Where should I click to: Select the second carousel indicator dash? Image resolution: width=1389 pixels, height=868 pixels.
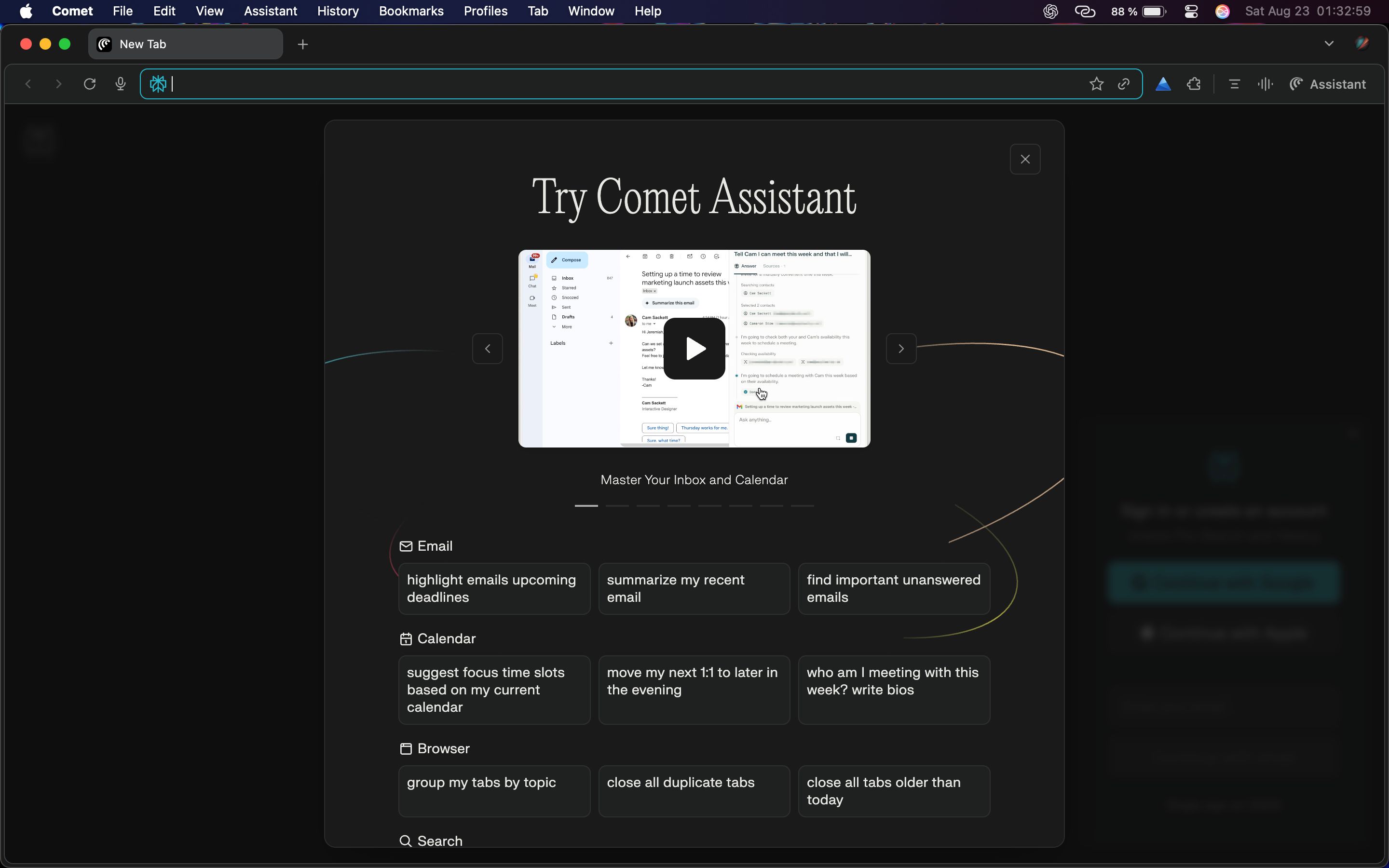point(617,506)
